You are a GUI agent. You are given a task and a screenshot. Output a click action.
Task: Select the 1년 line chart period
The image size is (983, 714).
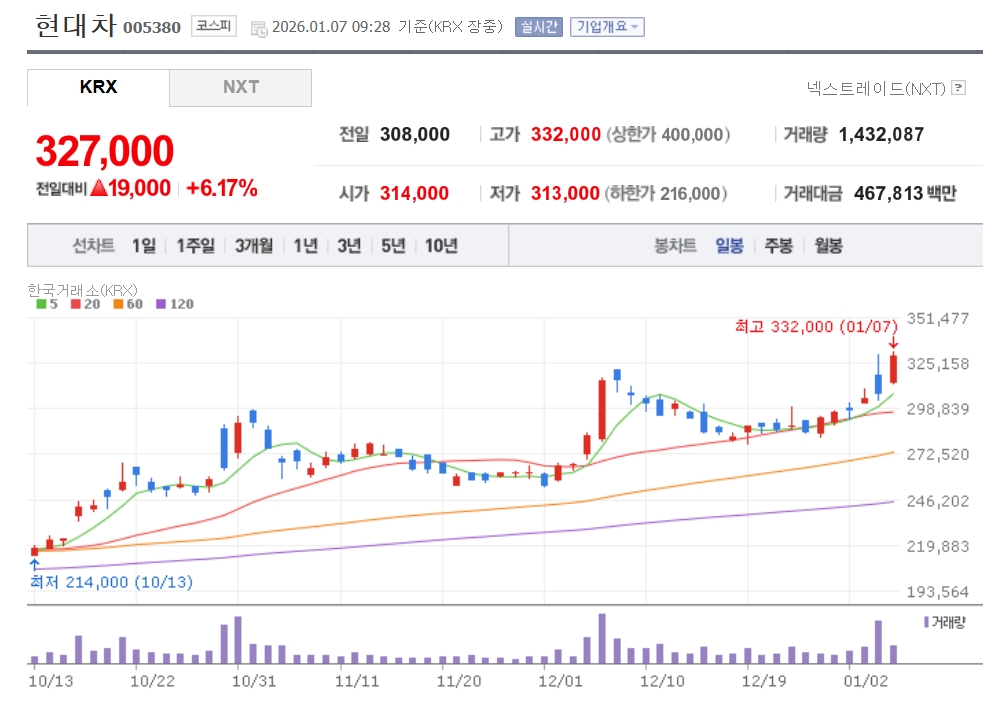click(305, 245)
